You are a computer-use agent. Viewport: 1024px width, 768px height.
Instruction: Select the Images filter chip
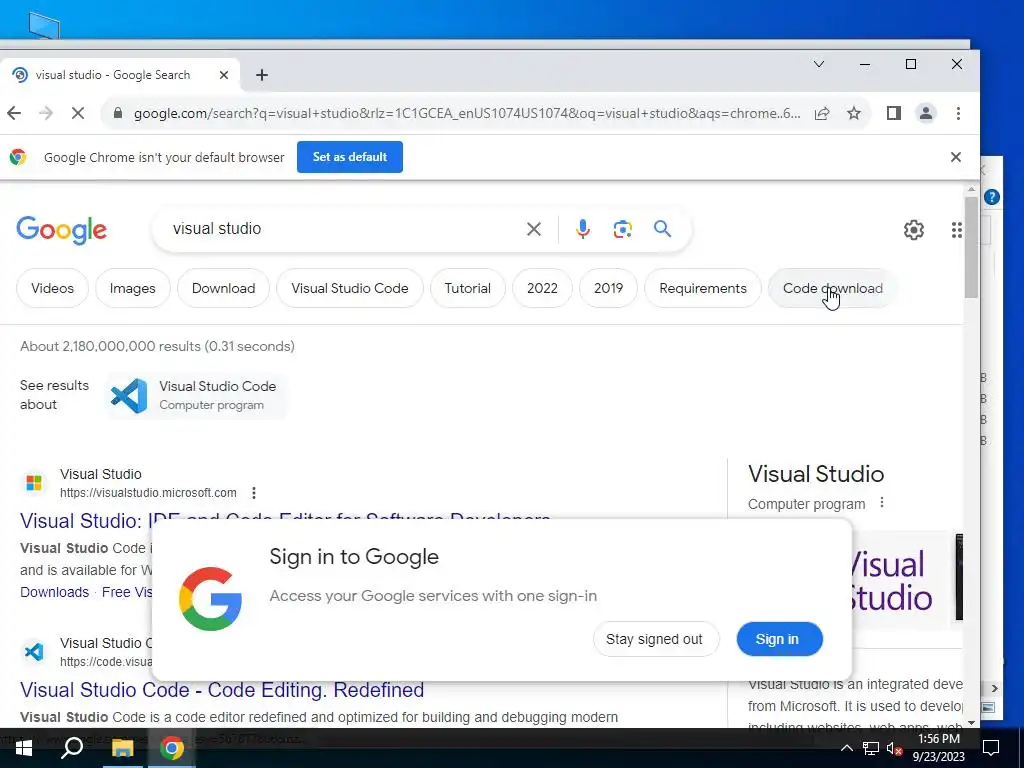click(133, 288)
